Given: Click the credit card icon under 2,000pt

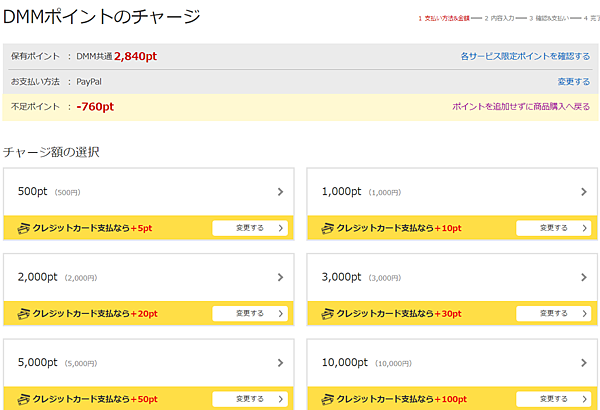Looking at the screenshot, I should pos(23,314).
